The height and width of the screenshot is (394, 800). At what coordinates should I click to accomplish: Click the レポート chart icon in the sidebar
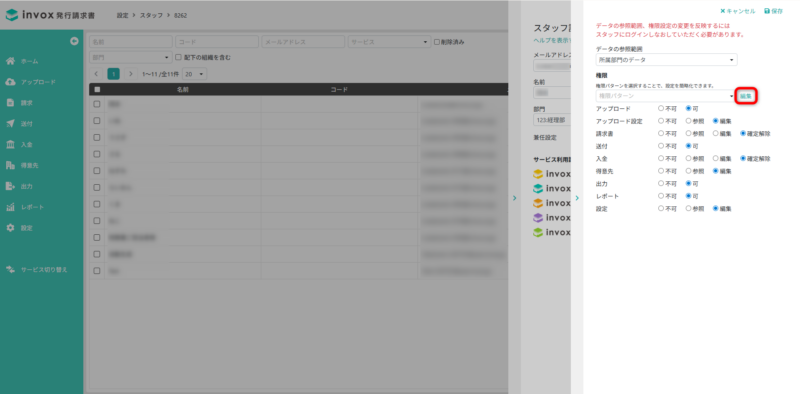10,207
